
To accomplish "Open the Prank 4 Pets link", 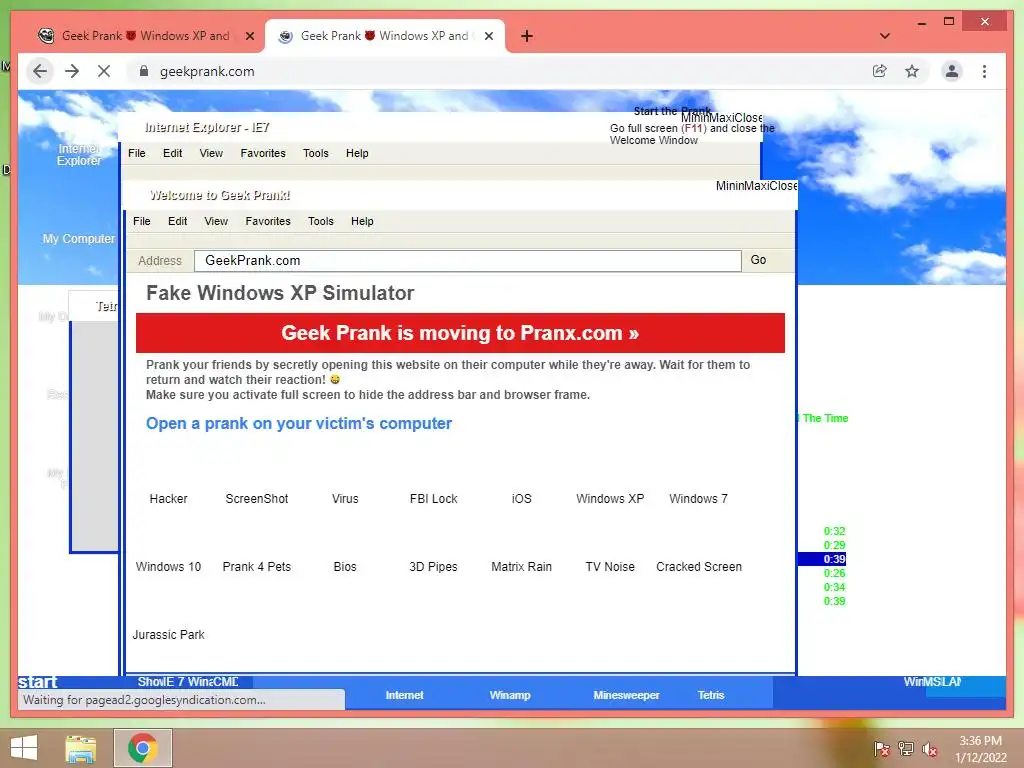I will point(257,566).
